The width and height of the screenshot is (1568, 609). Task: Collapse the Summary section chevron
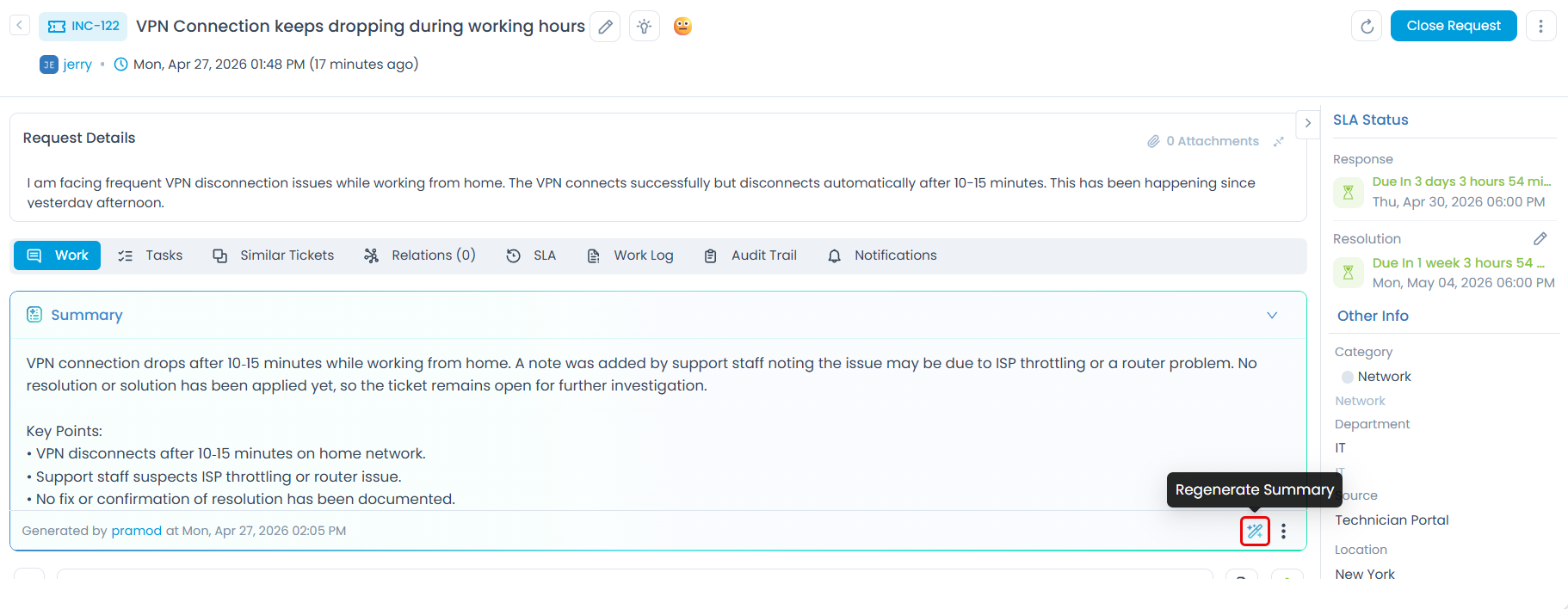[x=1272, y=315]
